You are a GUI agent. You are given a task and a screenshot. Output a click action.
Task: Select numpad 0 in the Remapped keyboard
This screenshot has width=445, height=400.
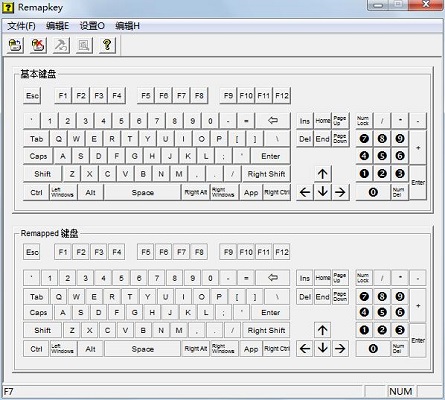373,349
